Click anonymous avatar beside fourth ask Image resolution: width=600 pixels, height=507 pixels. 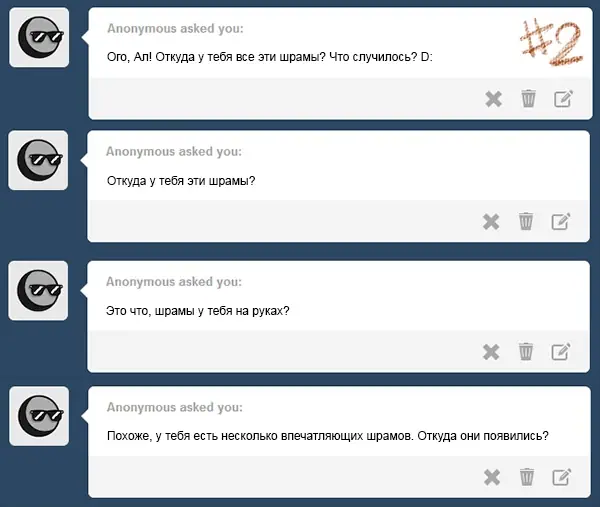(39, 416)
